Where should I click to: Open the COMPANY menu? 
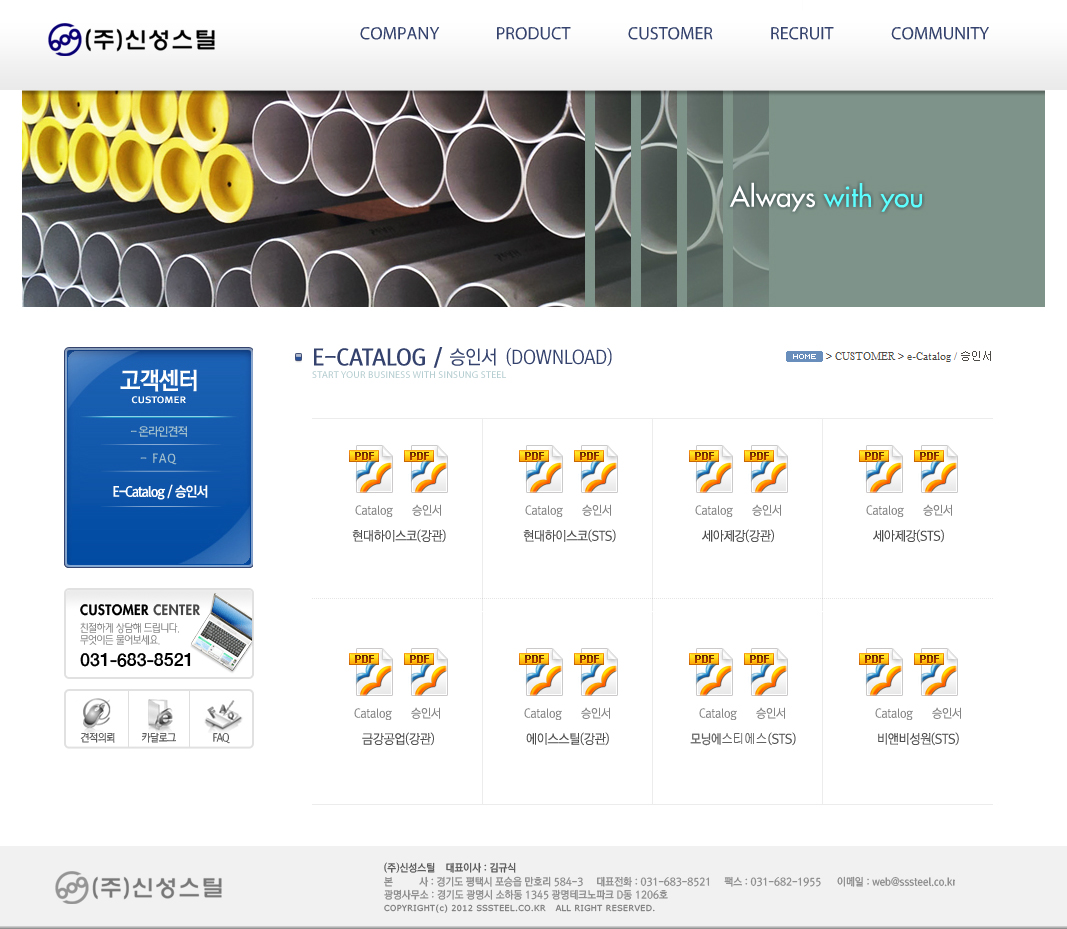pyautogui.click(x=399, y=34)
